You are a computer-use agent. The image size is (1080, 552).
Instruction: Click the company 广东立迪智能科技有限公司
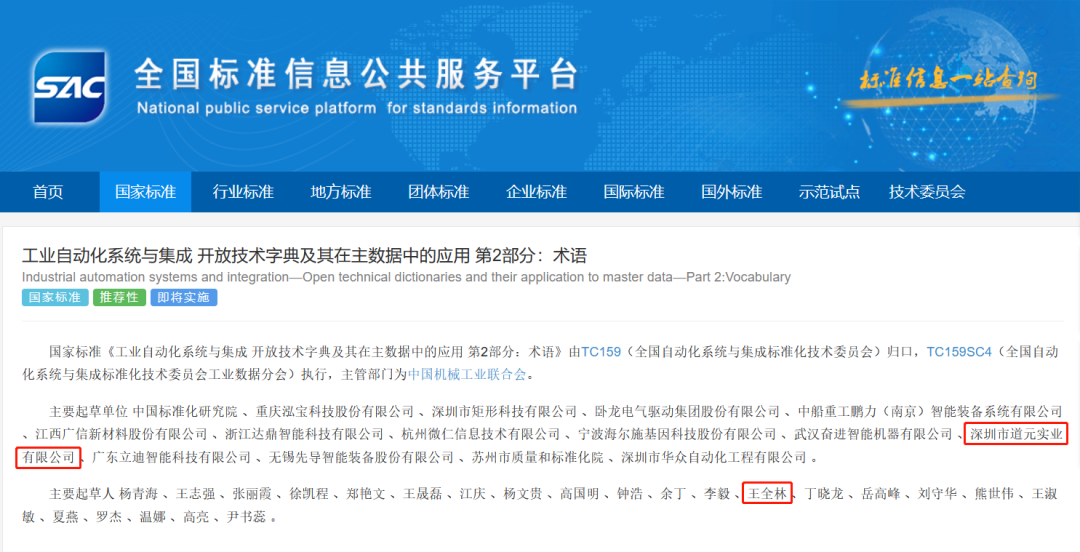point(172,458)
